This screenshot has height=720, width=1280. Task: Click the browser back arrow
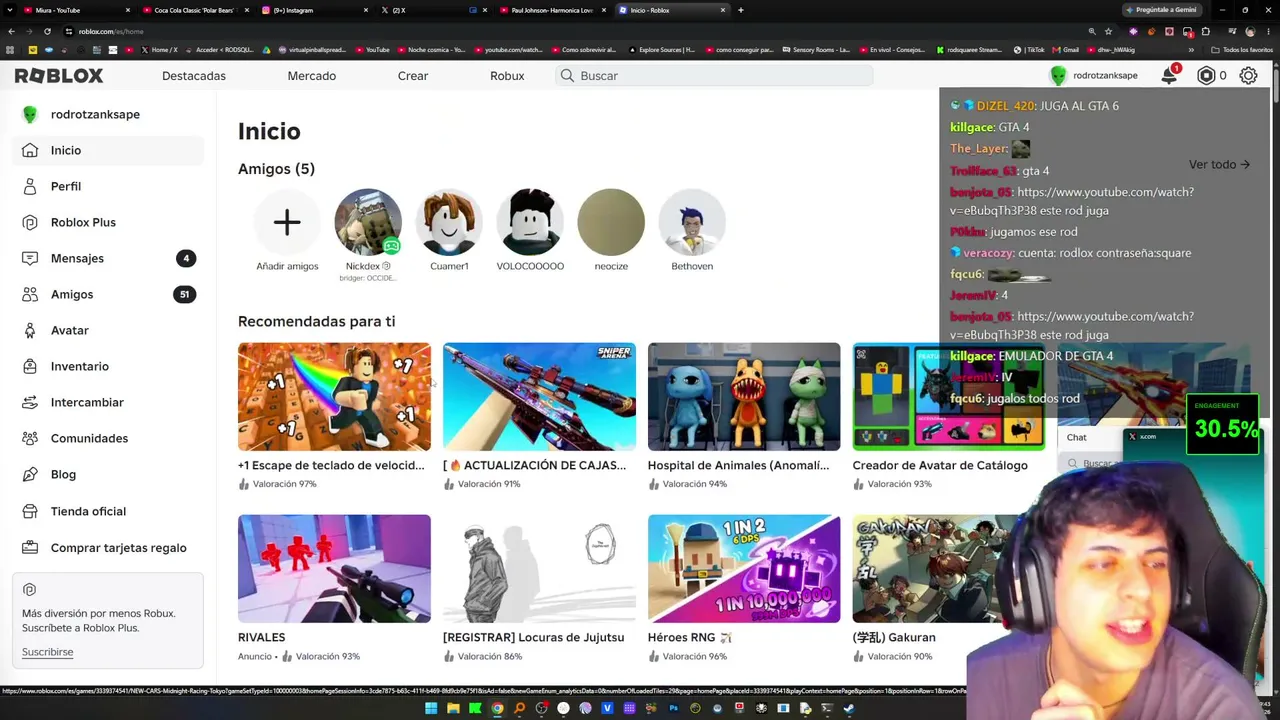pos(11,31)
